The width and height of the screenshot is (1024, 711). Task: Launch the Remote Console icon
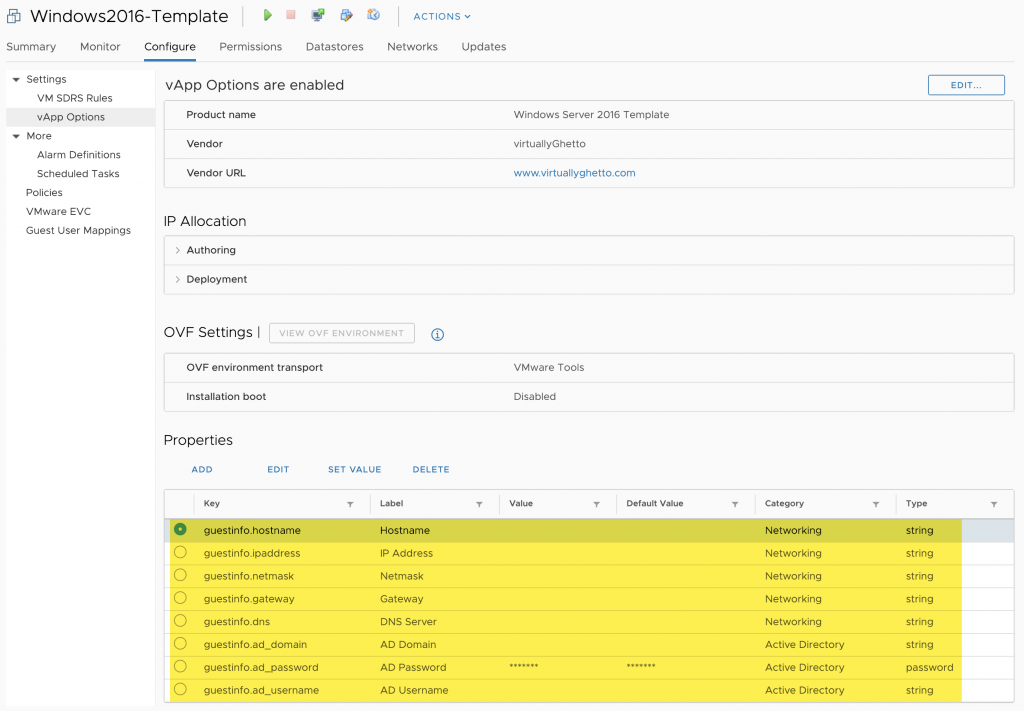pos(318,15)
